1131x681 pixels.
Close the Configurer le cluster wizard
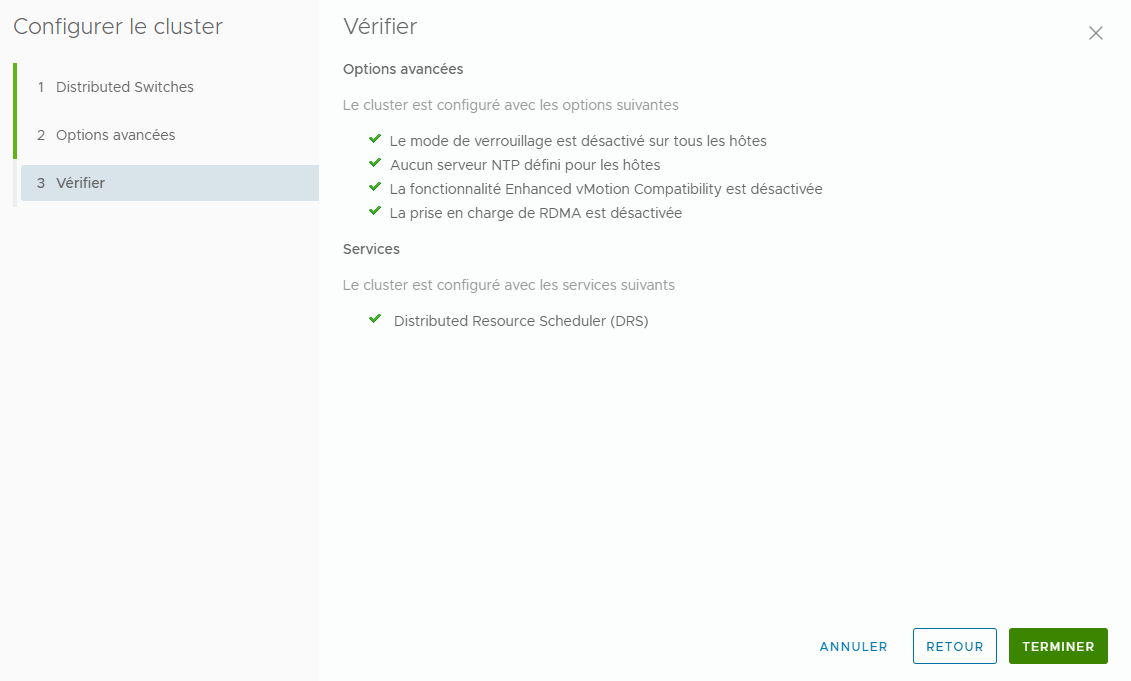[1096, 33]
